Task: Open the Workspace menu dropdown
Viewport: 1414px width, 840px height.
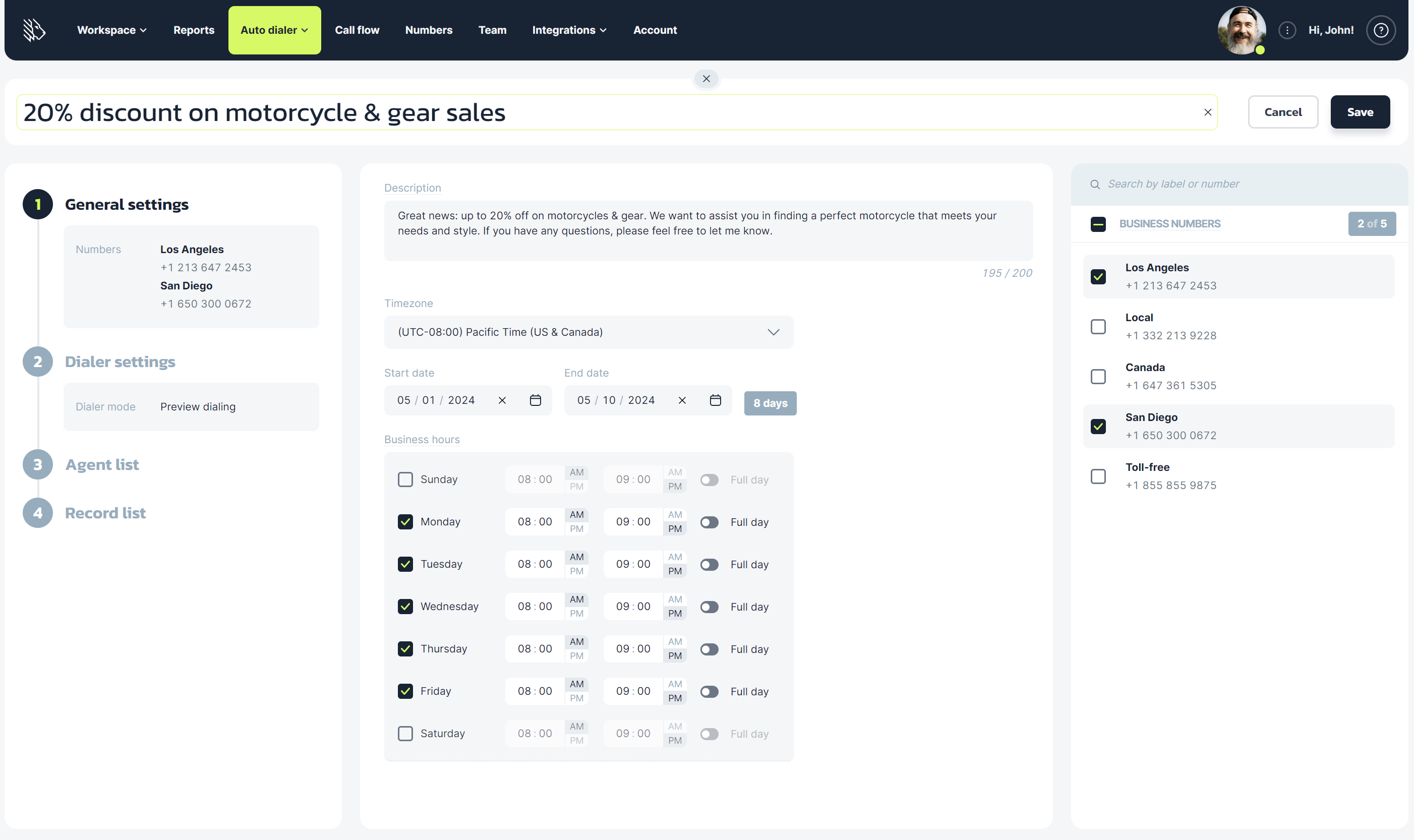Action: click(x=111, y=30)
